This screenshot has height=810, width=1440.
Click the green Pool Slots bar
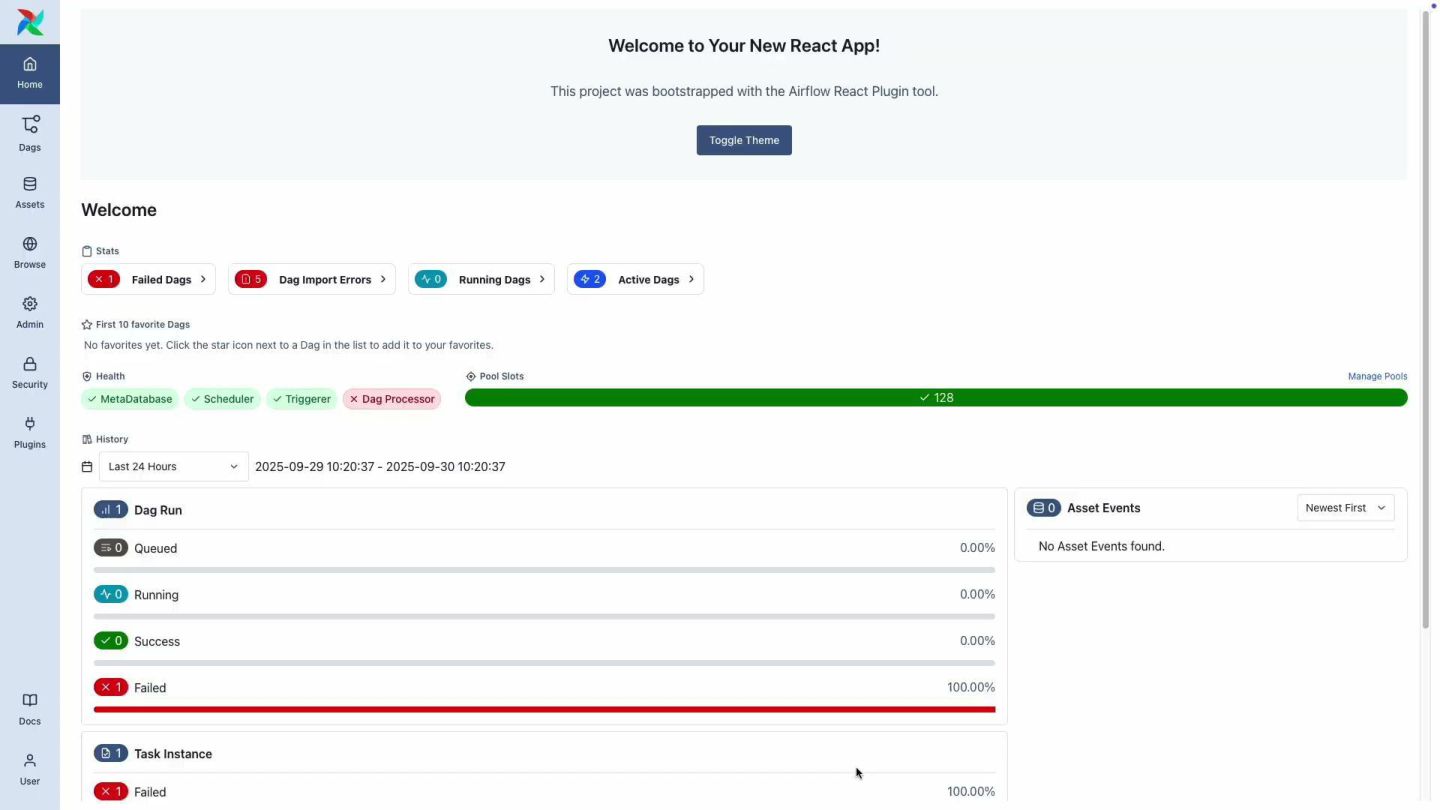(x=936, y=398)
